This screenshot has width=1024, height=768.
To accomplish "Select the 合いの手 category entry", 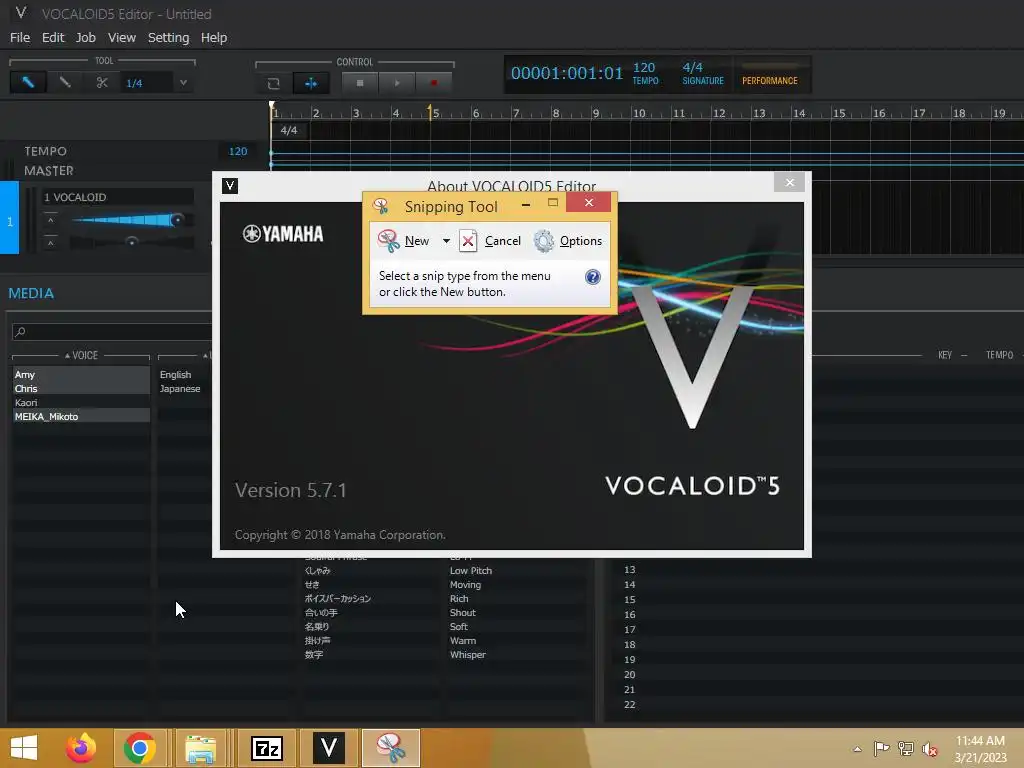I will pyautogui.click(x=321, y=613).
